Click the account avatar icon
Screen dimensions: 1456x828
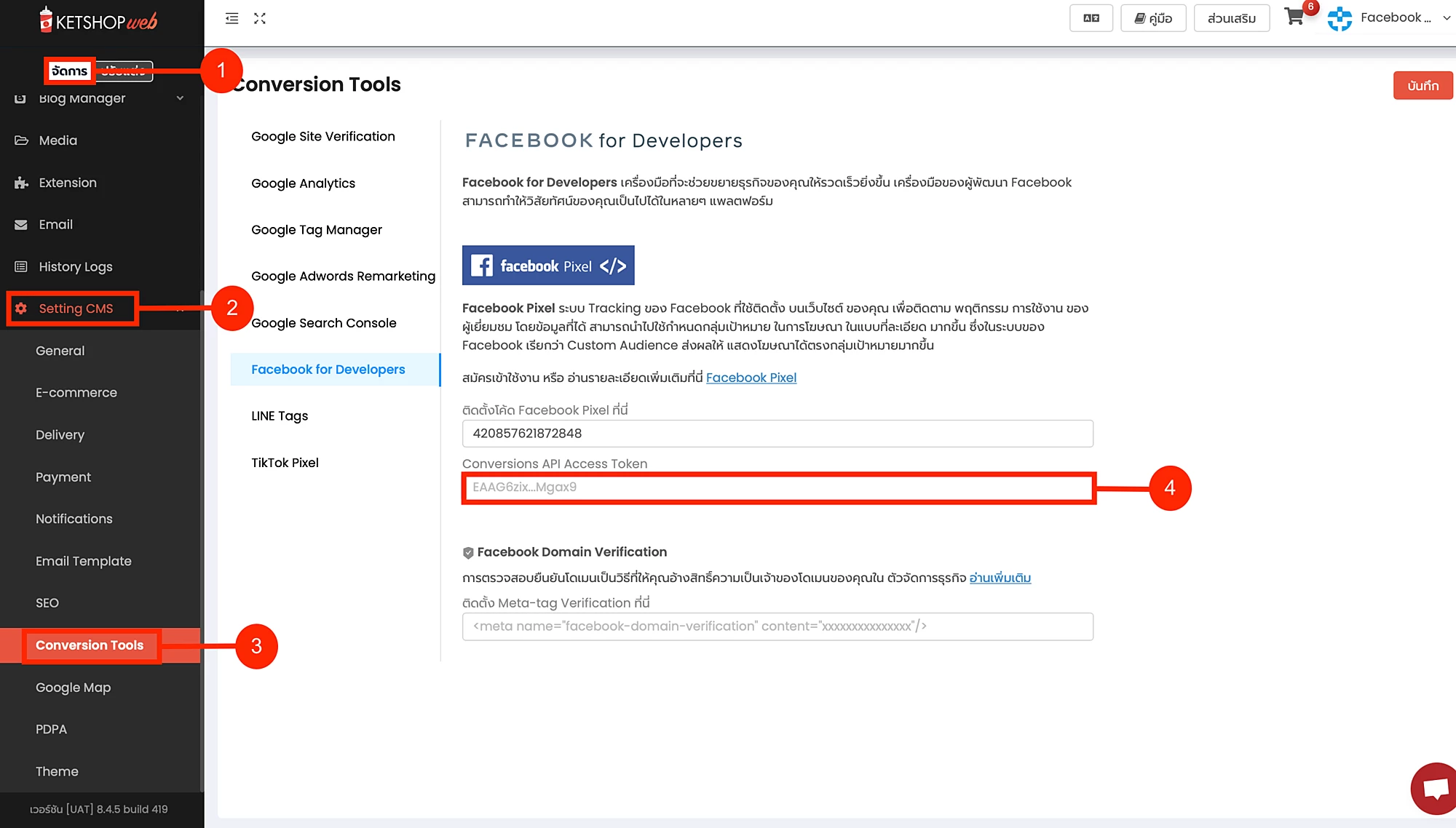coord(1340,18)
